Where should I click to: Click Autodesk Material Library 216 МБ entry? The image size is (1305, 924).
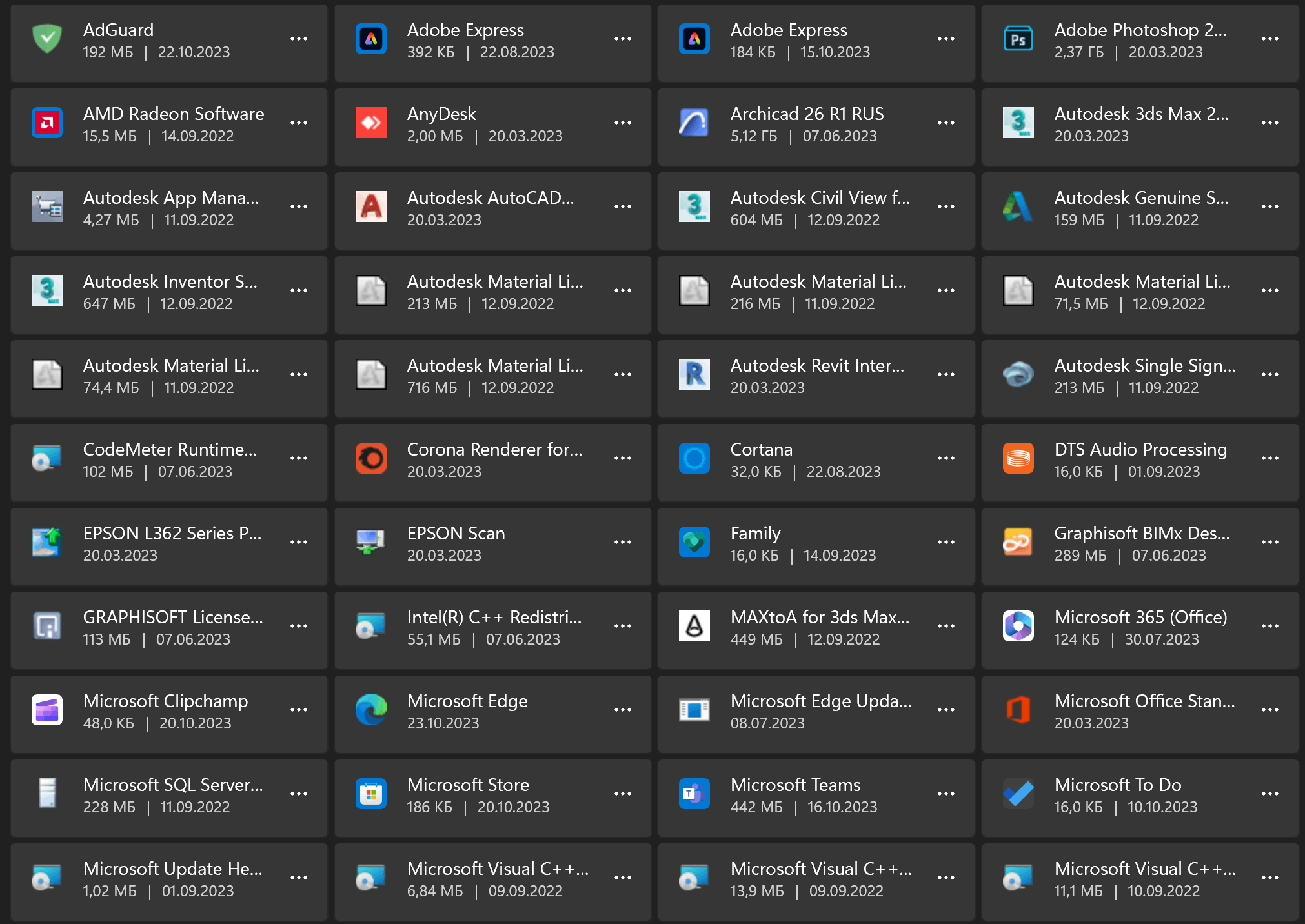pos(816,295)
